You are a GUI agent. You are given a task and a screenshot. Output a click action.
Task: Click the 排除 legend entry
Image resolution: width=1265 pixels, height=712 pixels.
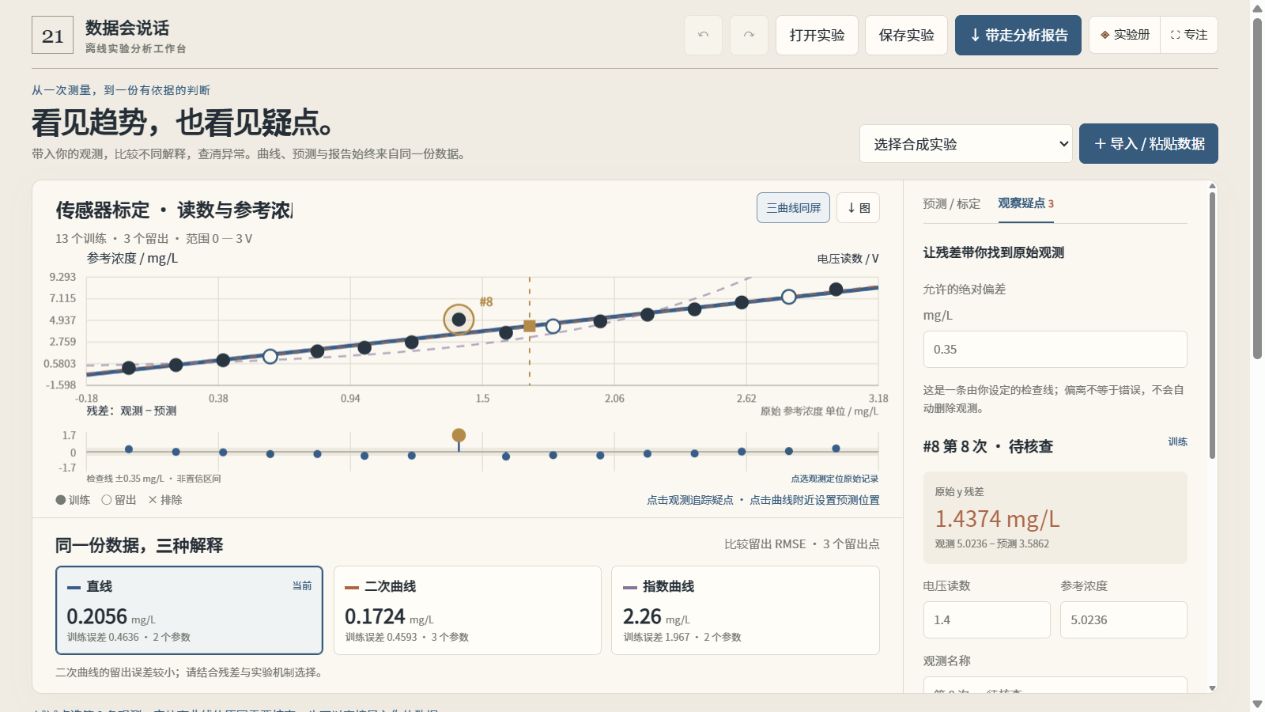tap(165, 500)
